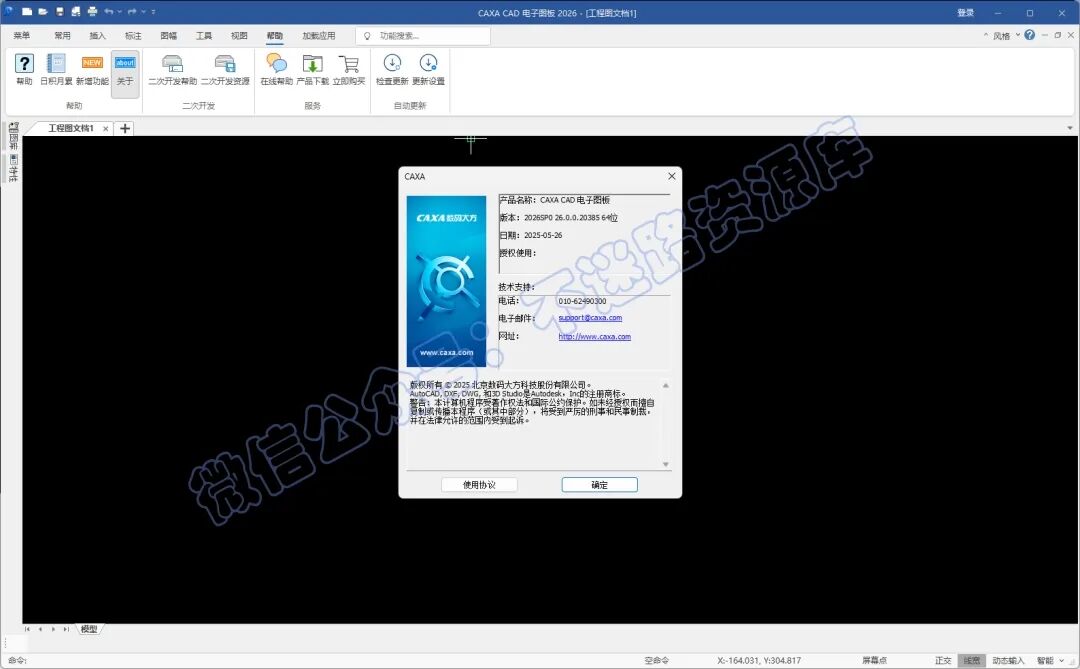Go to last layout tab with navigation arrow
Image resolution: width=1080 pixels, height=669 pixels.
tap(66, 629)
